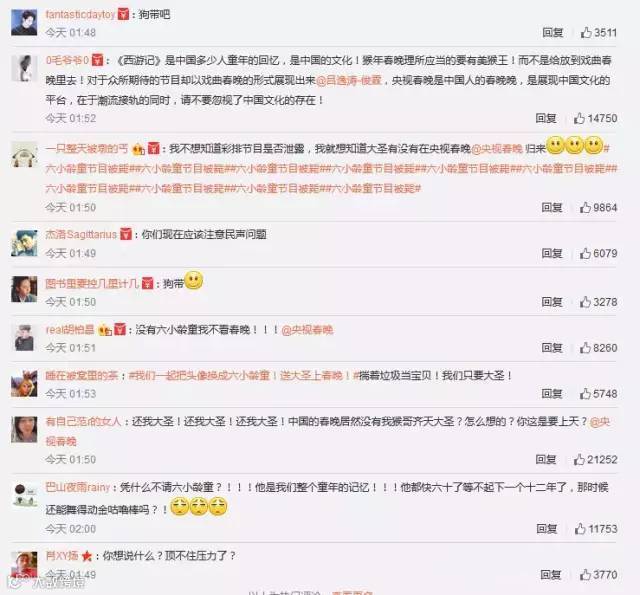The width and height of the screenshot is (640, 595).
Task: Like the comment with 21252 likes
Action: (x=579, y=460)
